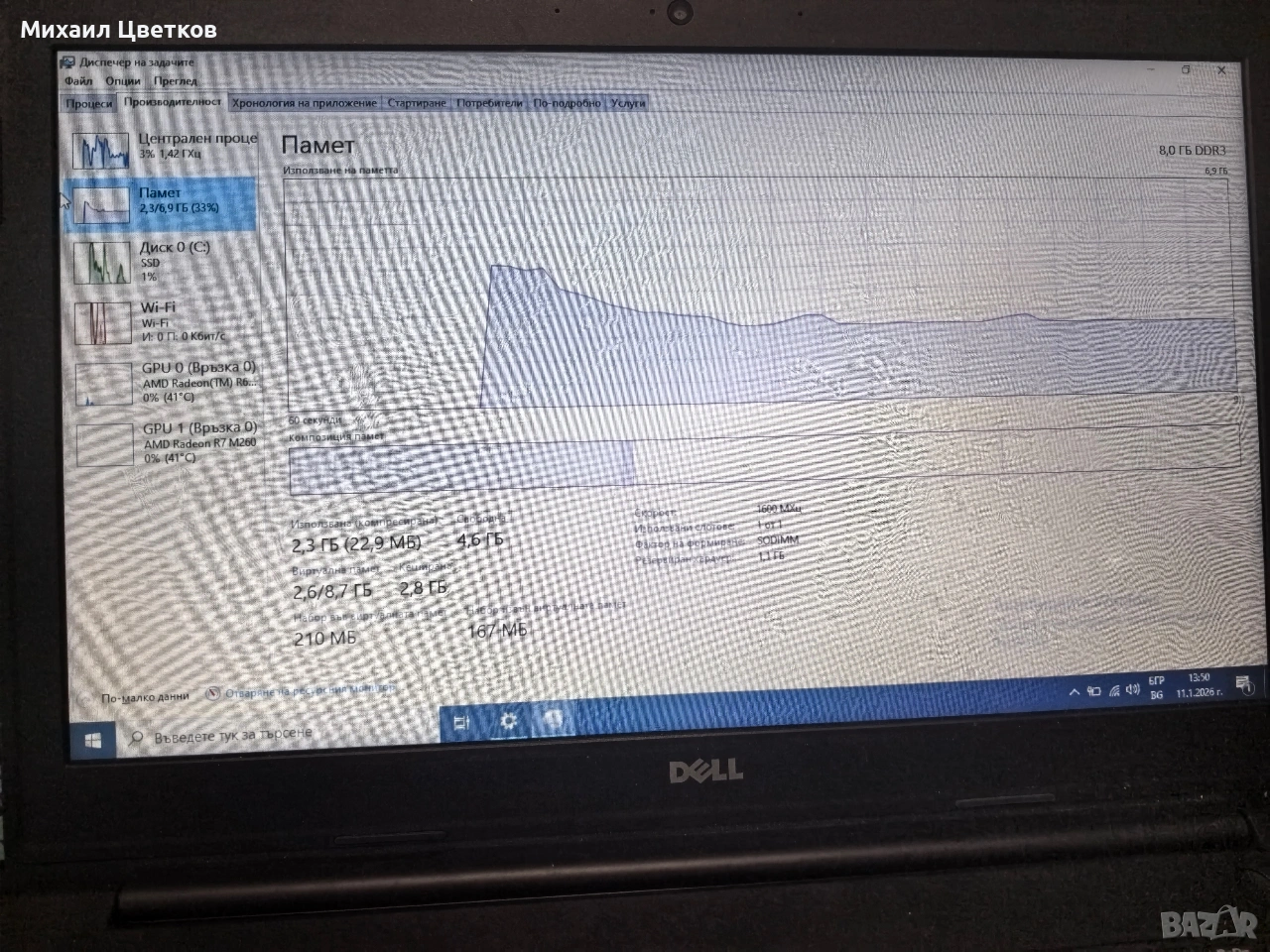Show GPU 0 AMD Radeon R6 stats
The image size is (1270, 952).
pyautogui.click(x=166, y=382)
